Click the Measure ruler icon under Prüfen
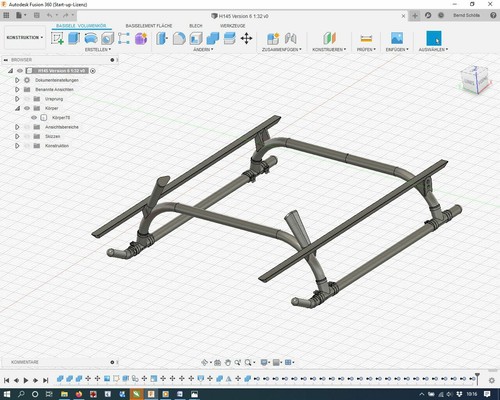The height and width of the screenshot is (400, 500). tap(366, 38)
